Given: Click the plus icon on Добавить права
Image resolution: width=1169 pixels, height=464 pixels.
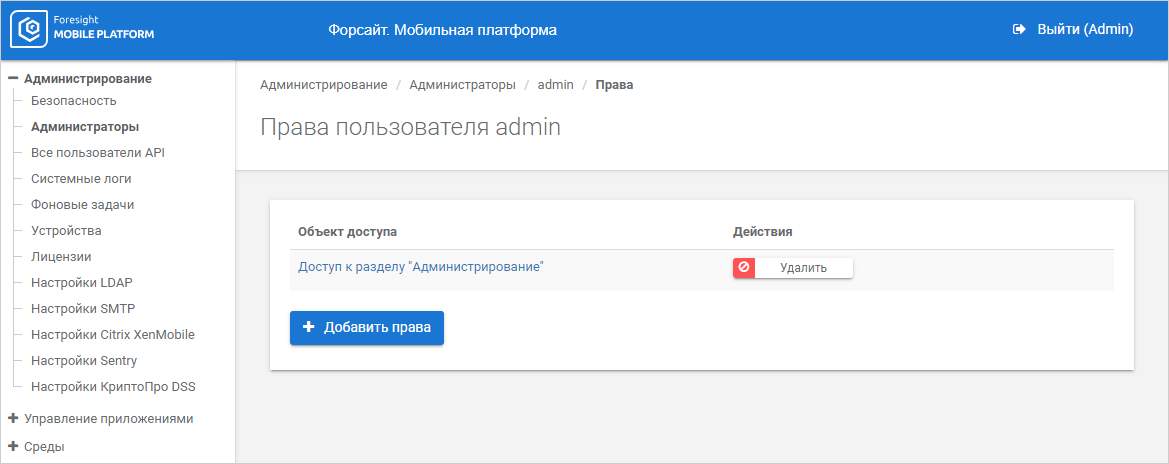Looking at the screenshot, I should (x=309, y=328).
